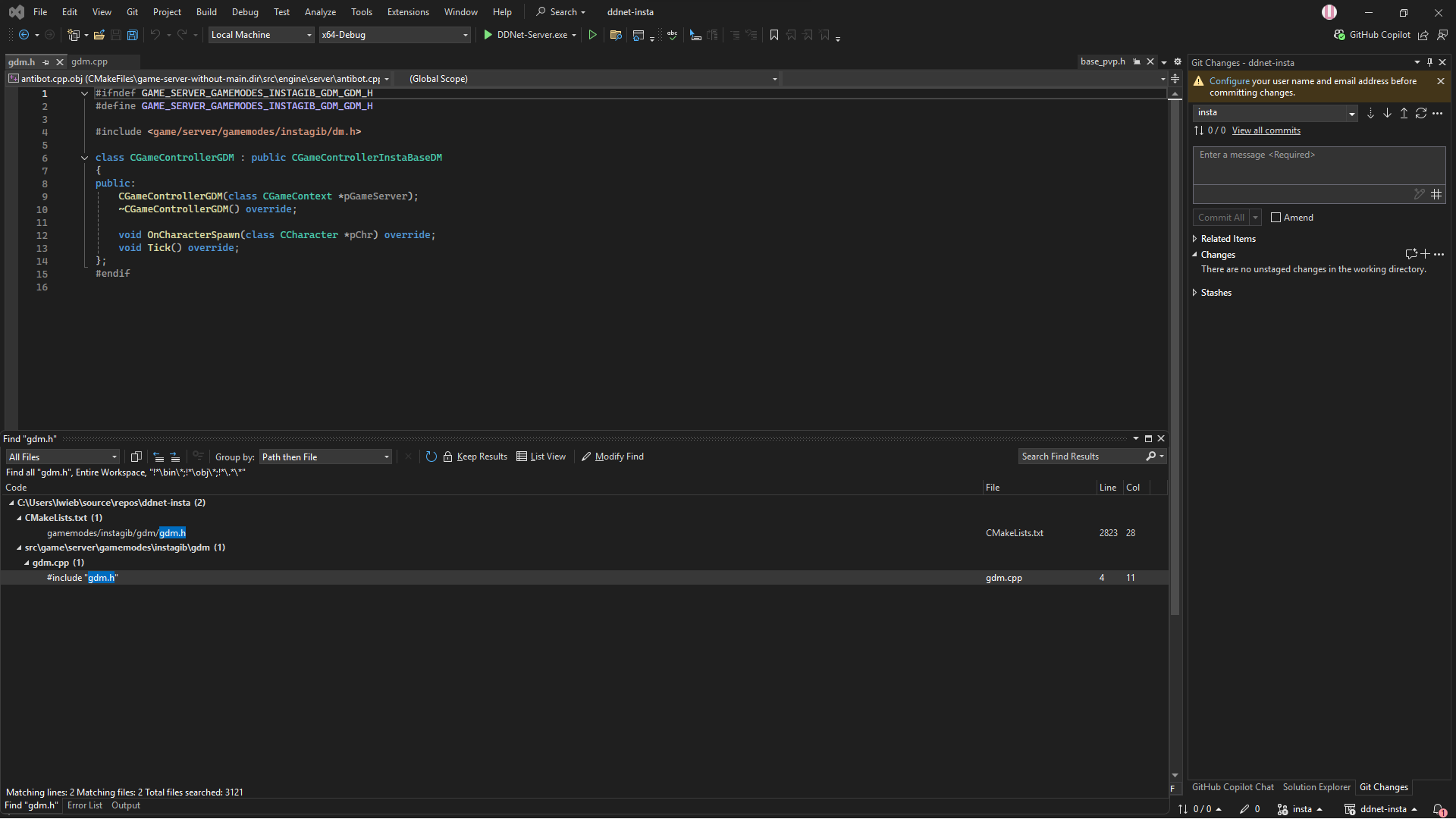Expand the Related Items section

pyautogui.click(x=1195, y=239)
